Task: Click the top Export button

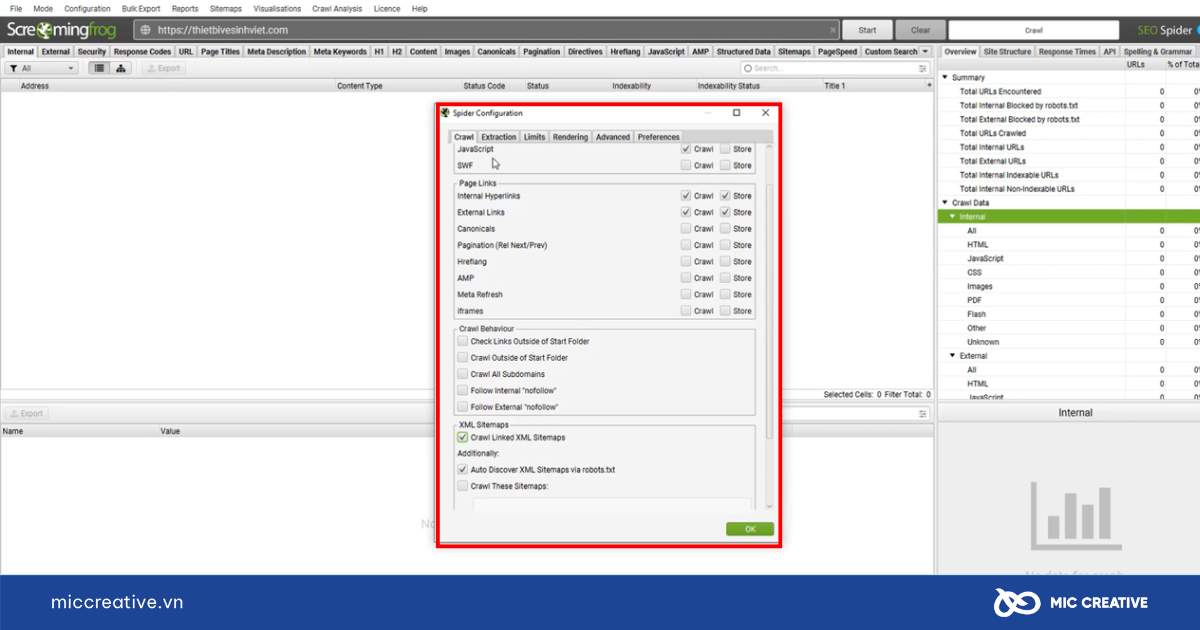Action: [163, 68]
